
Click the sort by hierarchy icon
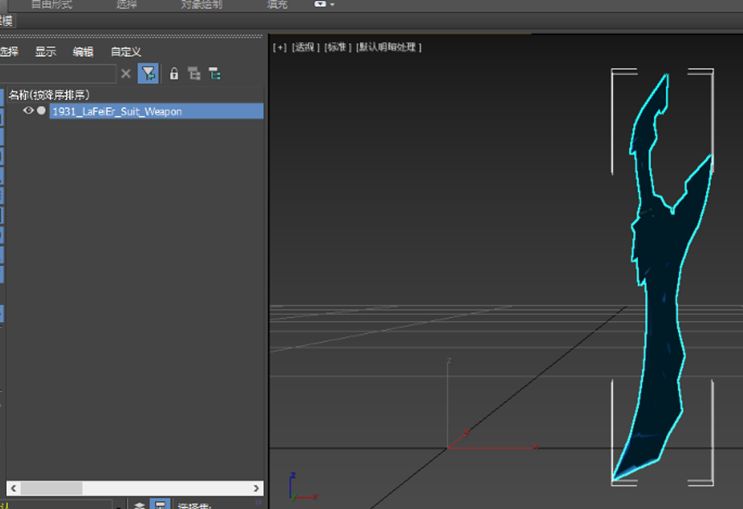pos(194,73)
